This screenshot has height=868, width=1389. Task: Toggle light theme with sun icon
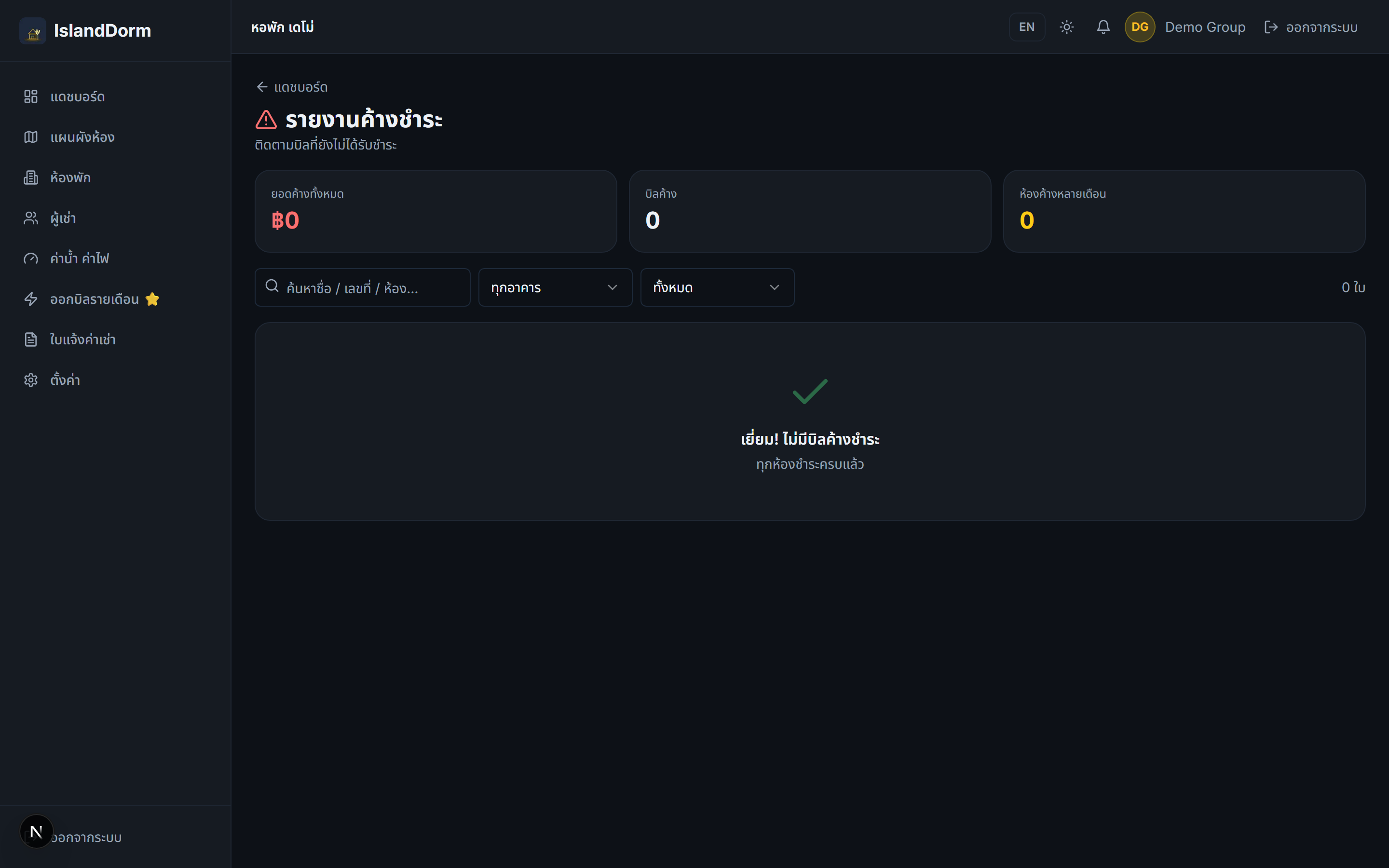tap(1066, 27)
